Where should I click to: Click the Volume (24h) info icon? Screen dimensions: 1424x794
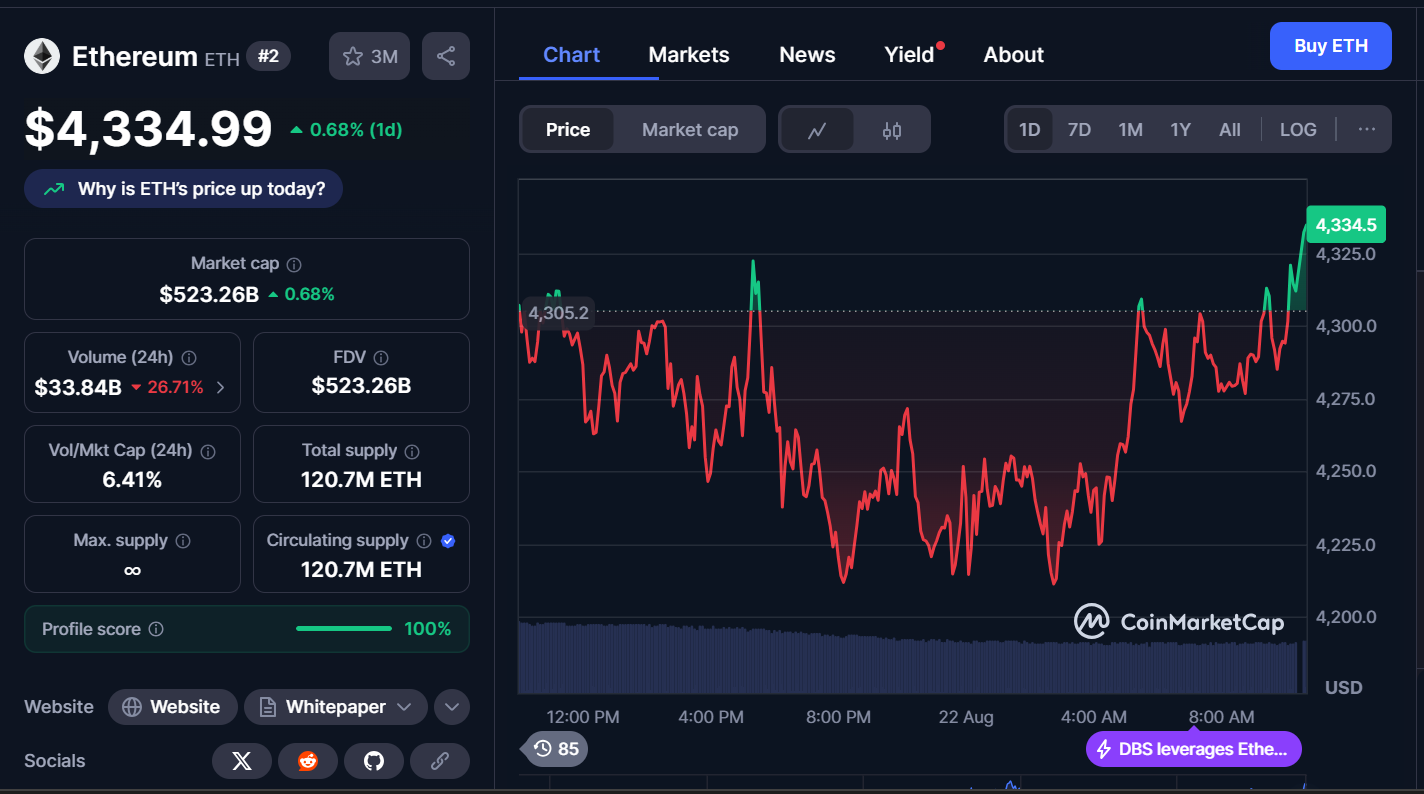[189, 358]
